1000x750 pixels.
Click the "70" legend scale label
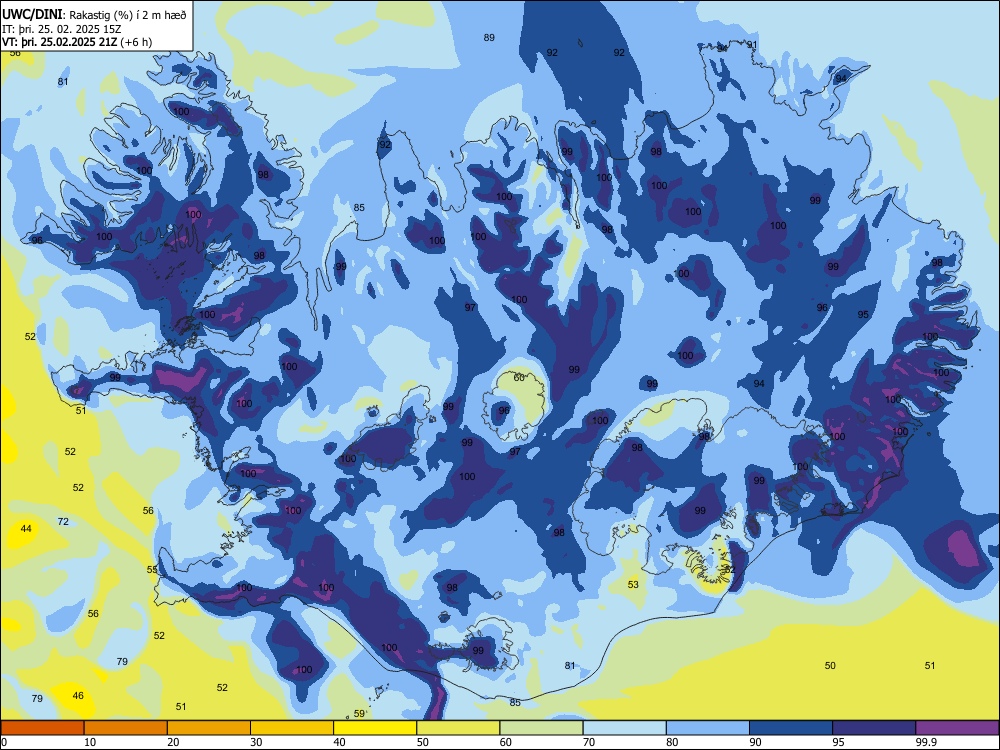coord(589,742)
